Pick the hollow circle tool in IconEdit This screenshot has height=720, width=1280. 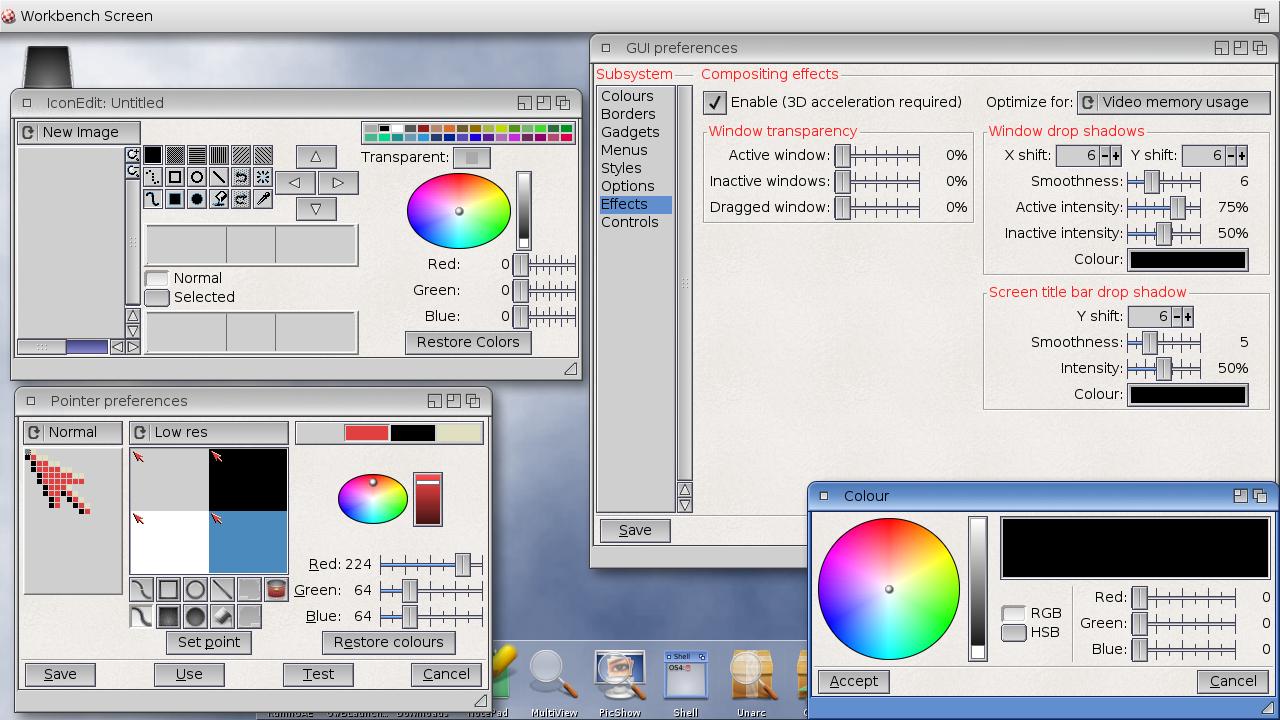click(x=197, y=177)
